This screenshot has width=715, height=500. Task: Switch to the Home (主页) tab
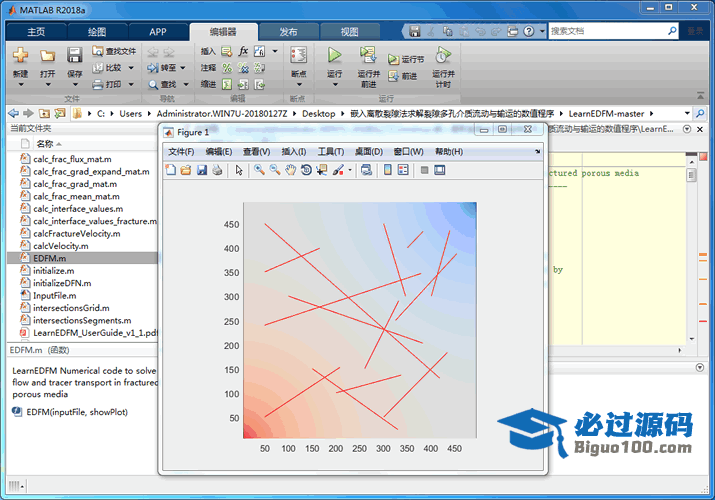[36, 32]
